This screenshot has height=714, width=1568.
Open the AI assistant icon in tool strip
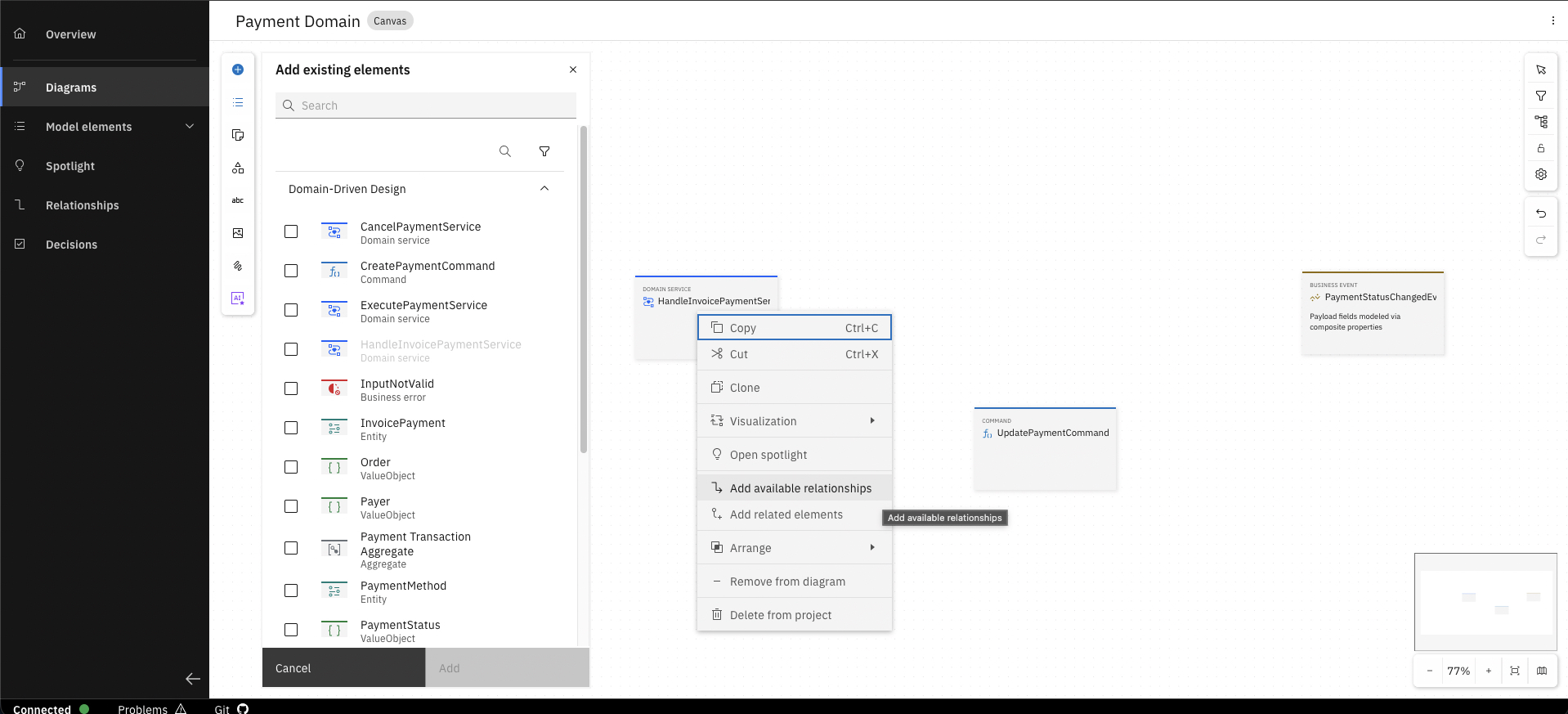(238, 299)
